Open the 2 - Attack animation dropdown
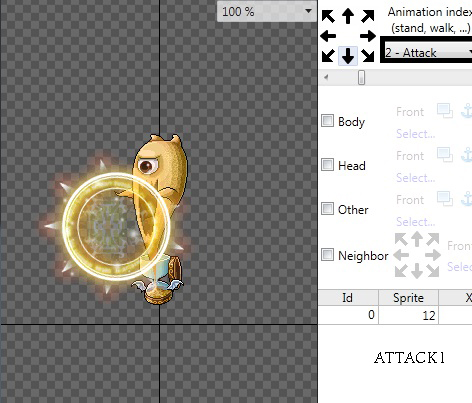This screenshot has width=472, height=403. (x=428, y=53)
